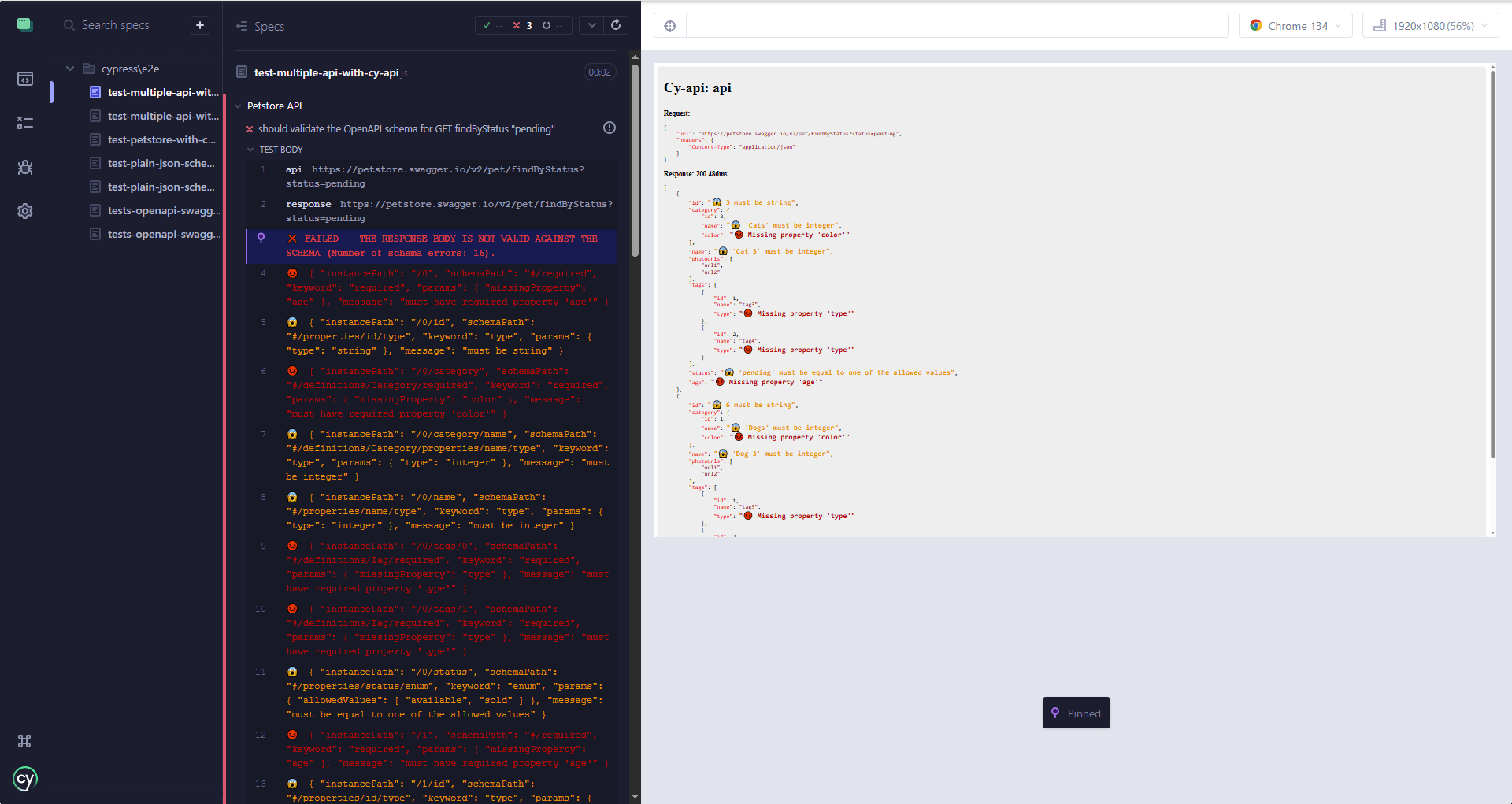Rerun tests with the refresh icon

point(617,25)
